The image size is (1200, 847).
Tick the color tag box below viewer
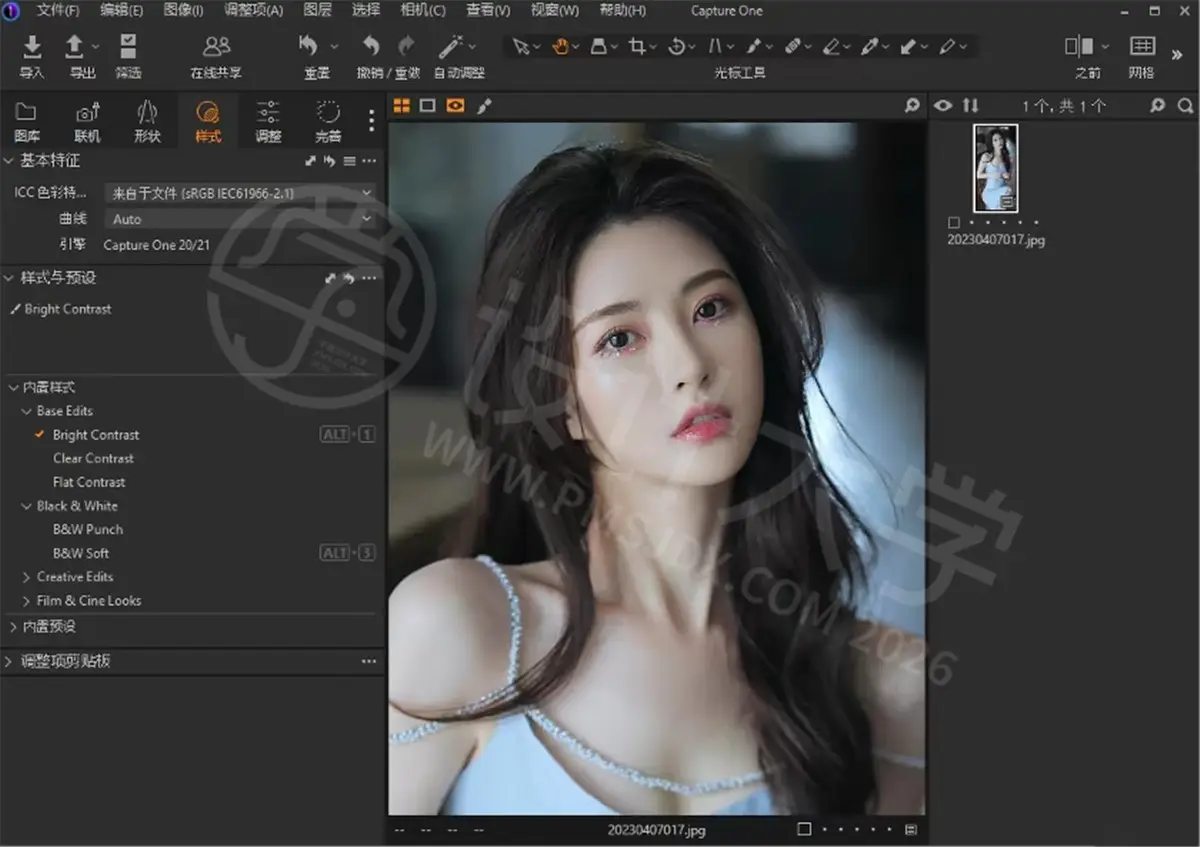tap(804, 829)
